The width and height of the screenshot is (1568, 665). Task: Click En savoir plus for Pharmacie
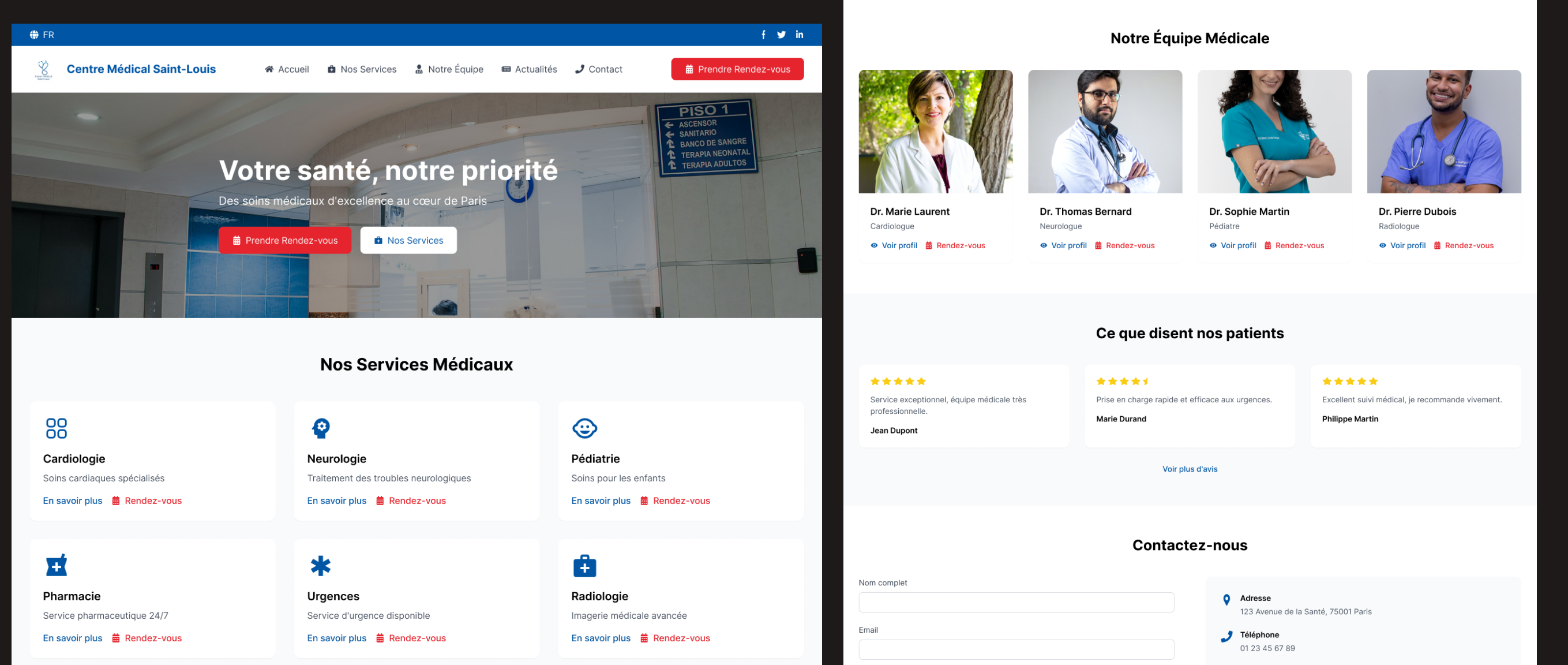[x=73, y=638]
